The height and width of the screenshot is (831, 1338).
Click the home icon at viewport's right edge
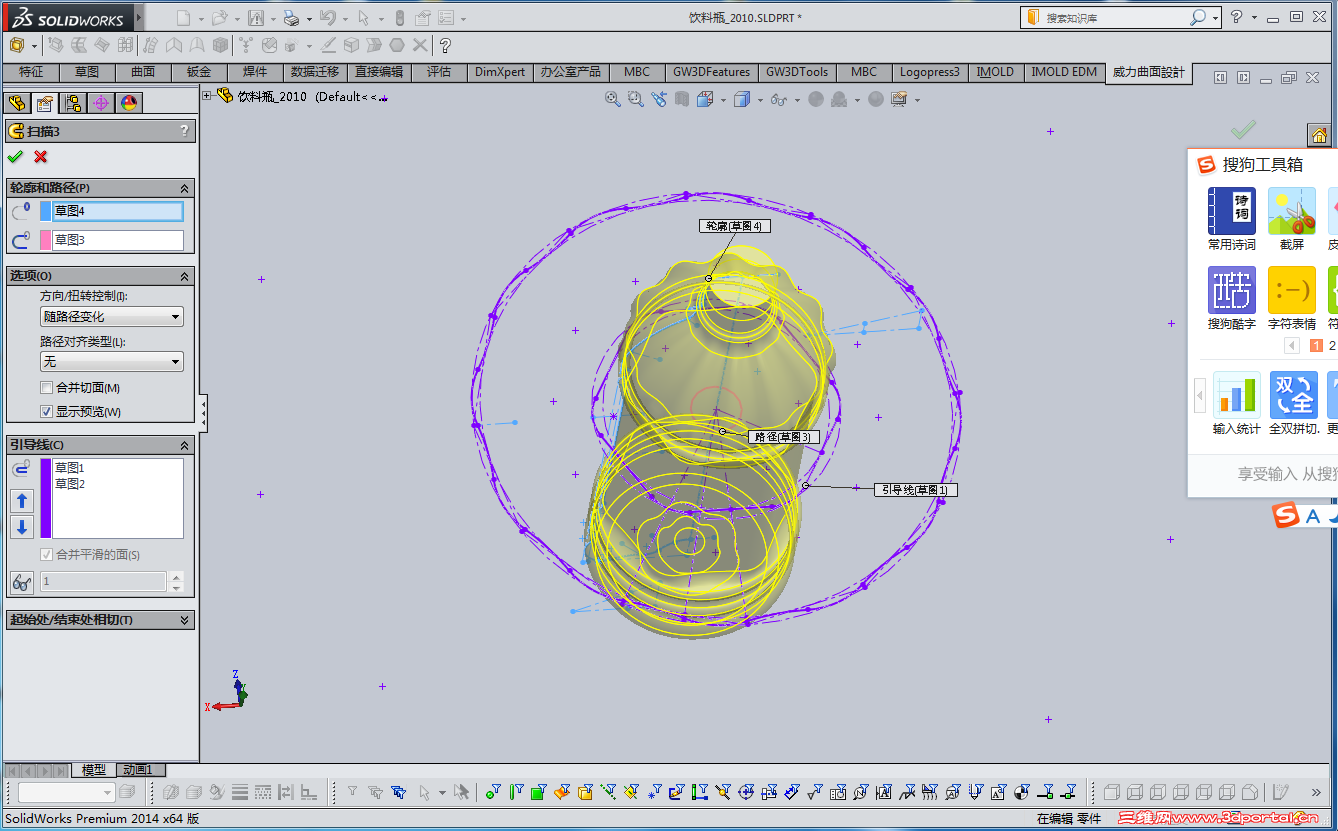[1319, 135]
